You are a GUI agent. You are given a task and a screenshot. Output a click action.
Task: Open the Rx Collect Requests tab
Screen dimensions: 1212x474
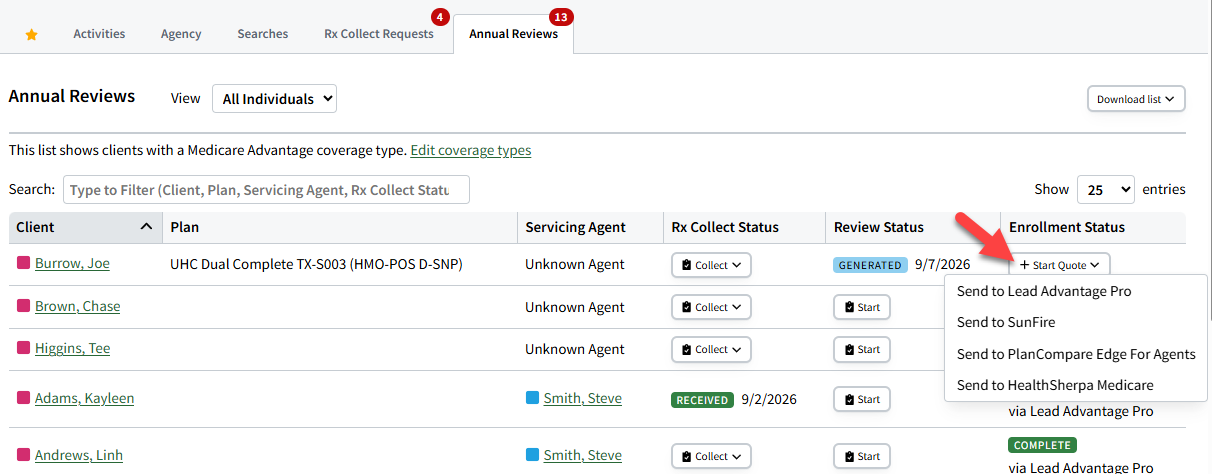click(379, 34)
